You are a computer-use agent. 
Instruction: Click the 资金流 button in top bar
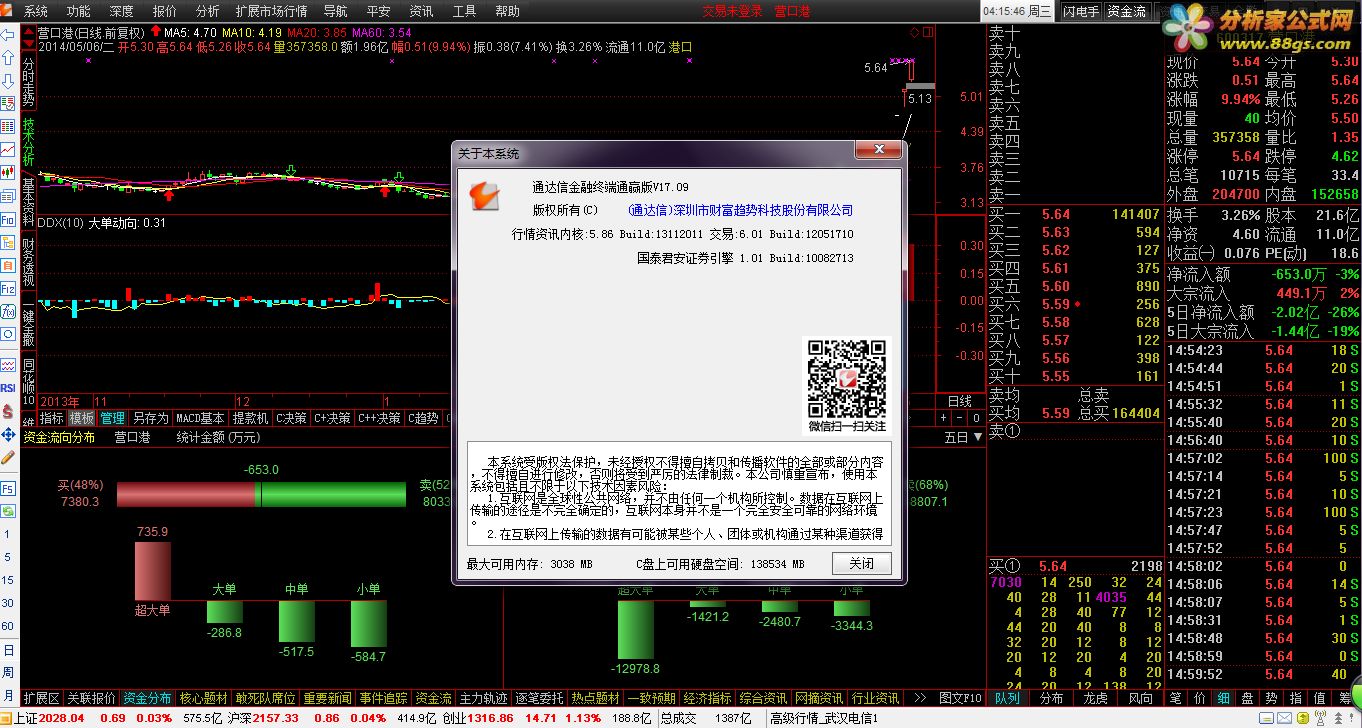1126,11
